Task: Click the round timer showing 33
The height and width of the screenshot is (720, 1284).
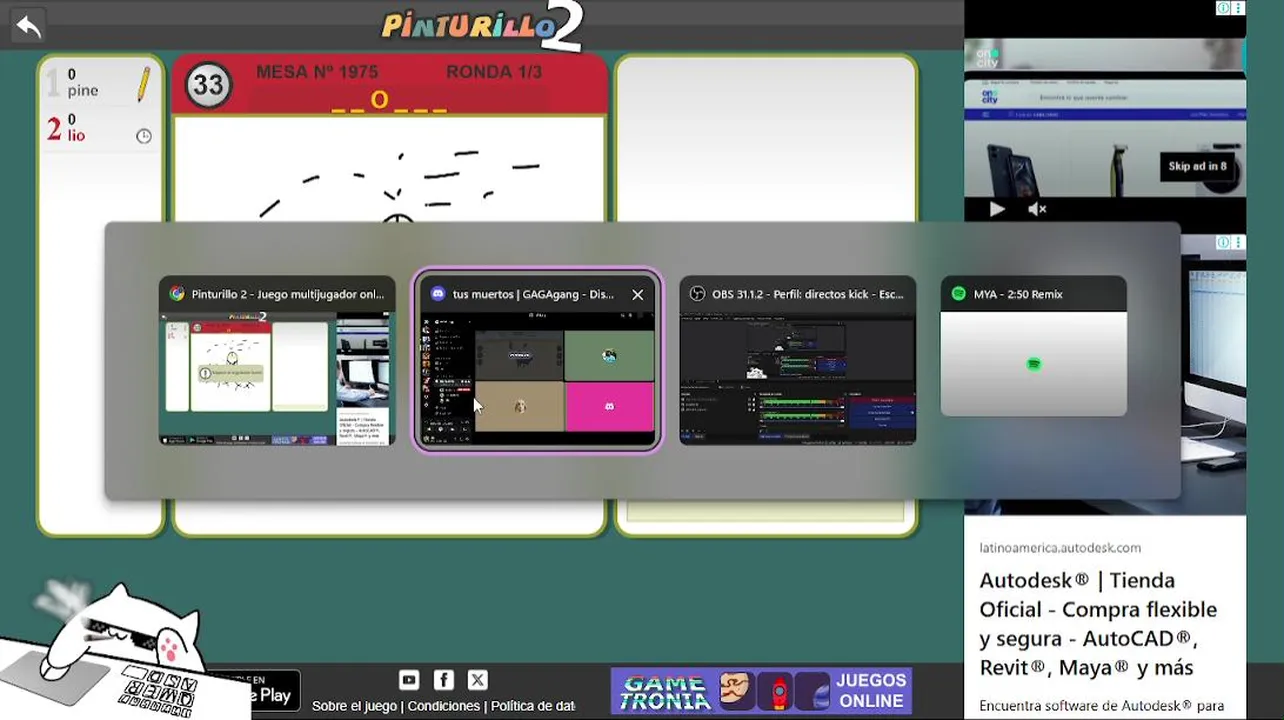Action: (x=208, y=85)
